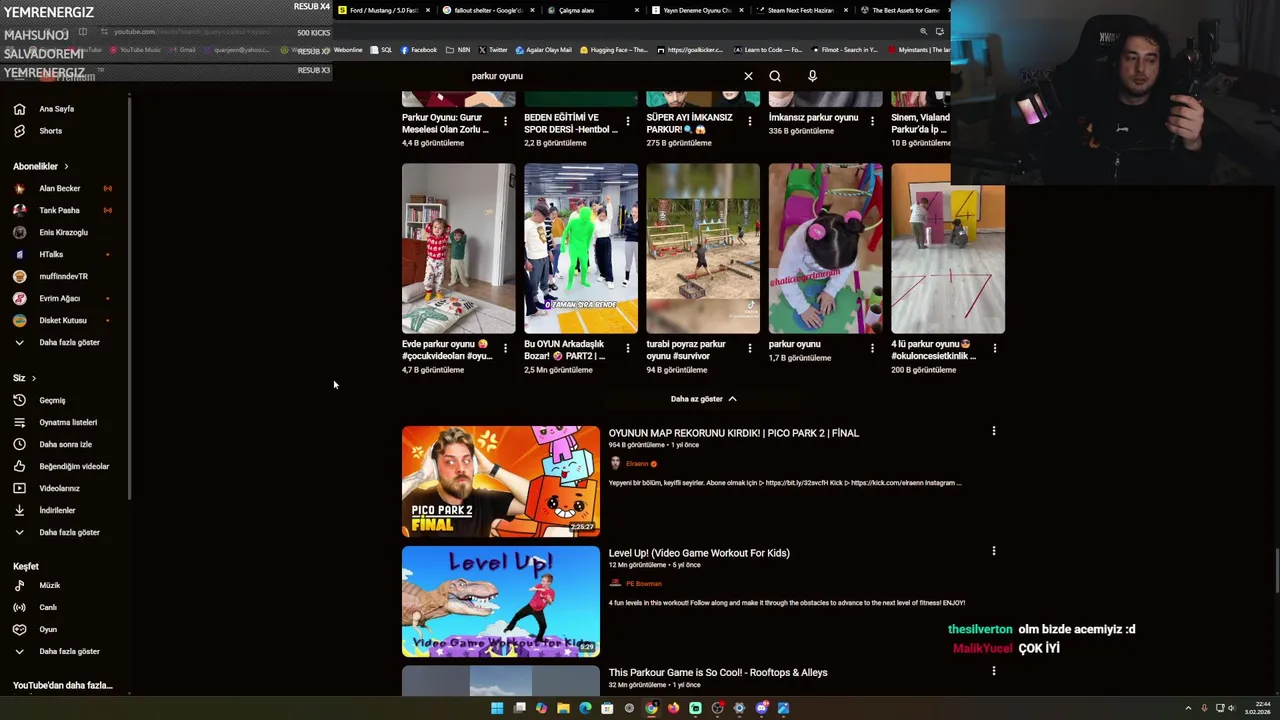Open İndirilenler in the sidebar
Screen dimensions: 1280x720
coord(57,510)
